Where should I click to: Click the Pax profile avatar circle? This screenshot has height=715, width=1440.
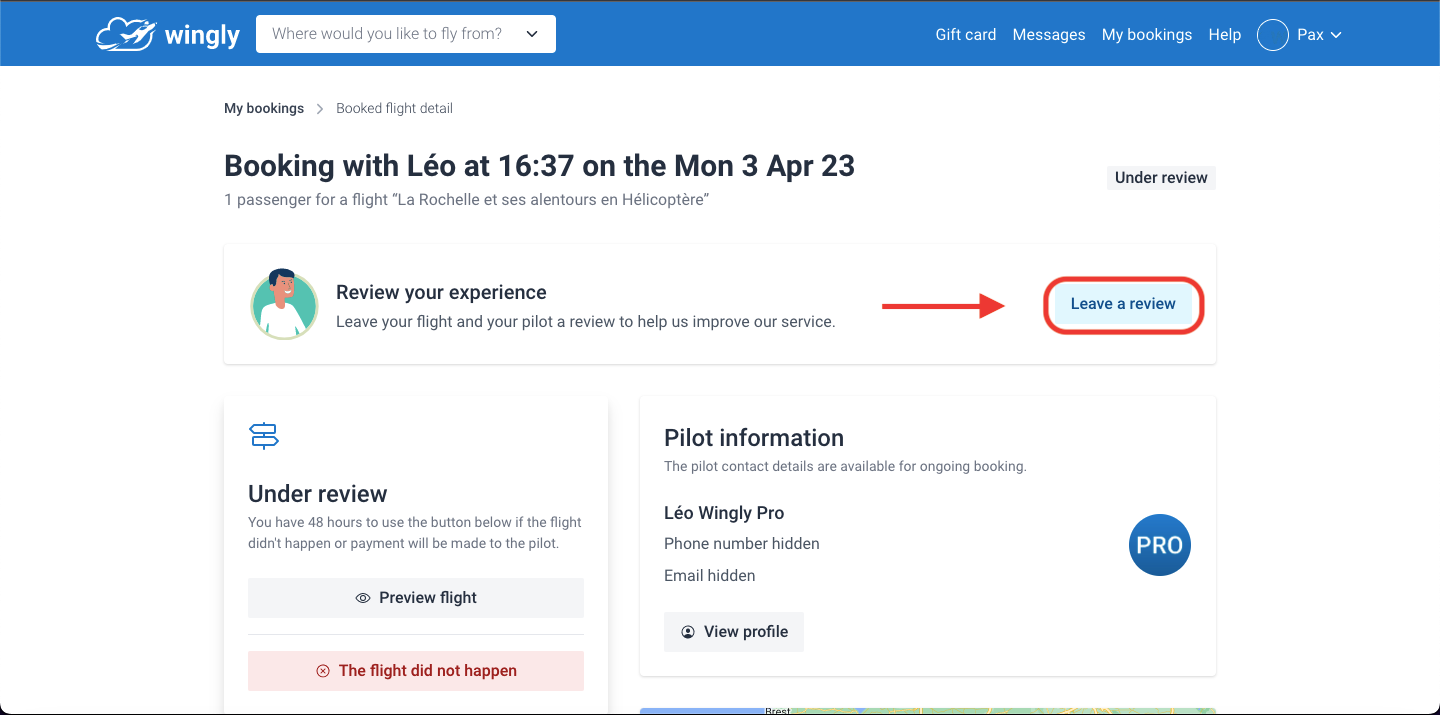point(1272,35)
